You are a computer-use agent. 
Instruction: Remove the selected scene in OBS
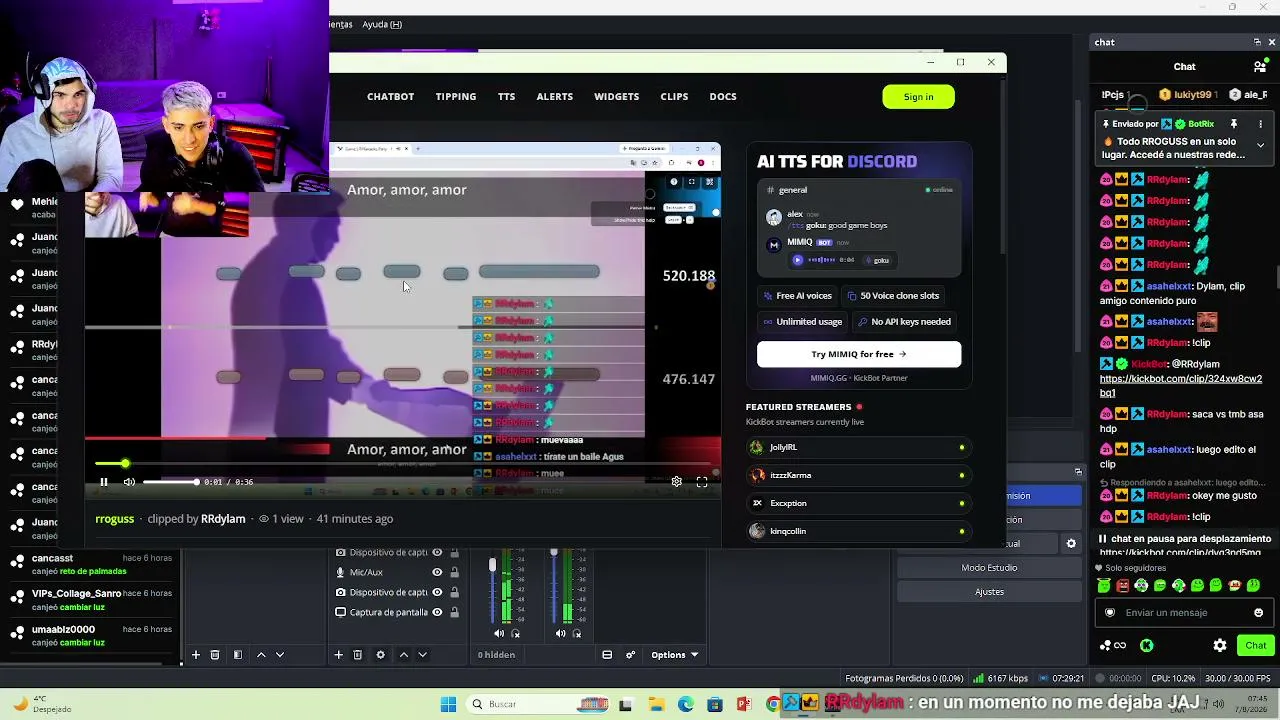(215, 655)
